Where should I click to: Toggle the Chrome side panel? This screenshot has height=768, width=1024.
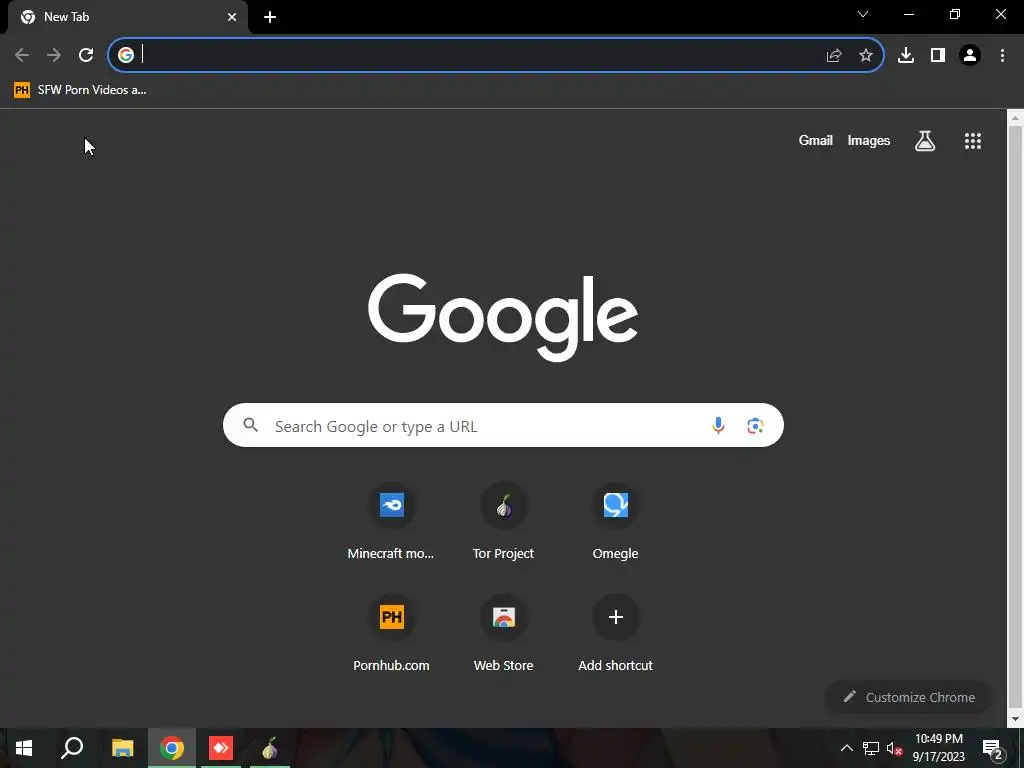pos(938,56)
